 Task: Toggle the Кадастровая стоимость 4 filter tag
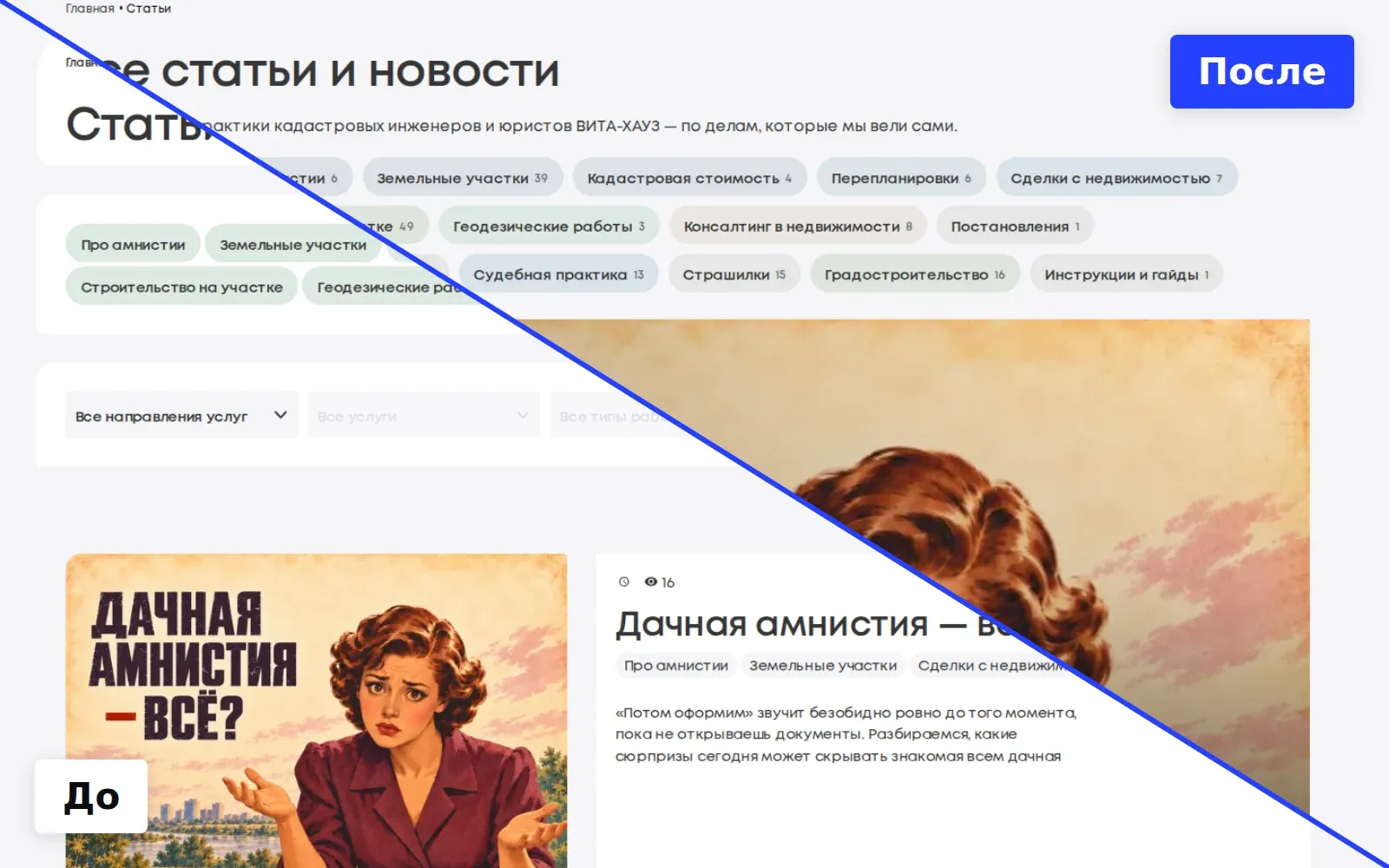pos(690,178)
